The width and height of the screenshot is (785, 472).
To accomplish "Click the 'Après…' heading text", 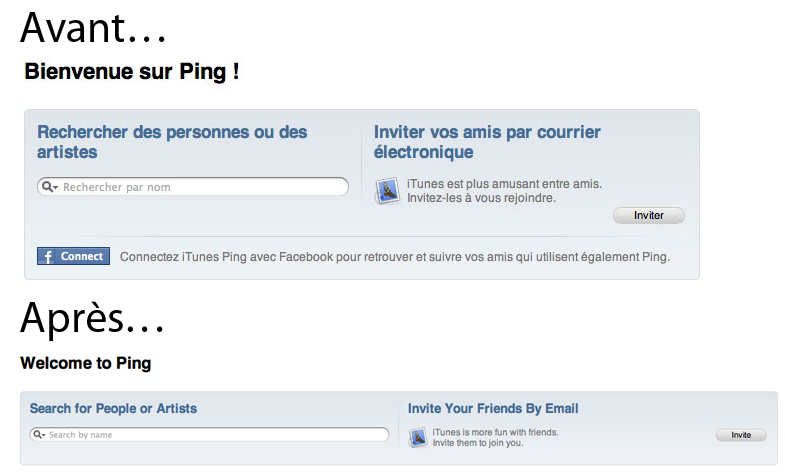I will click(x=93, y=318).
